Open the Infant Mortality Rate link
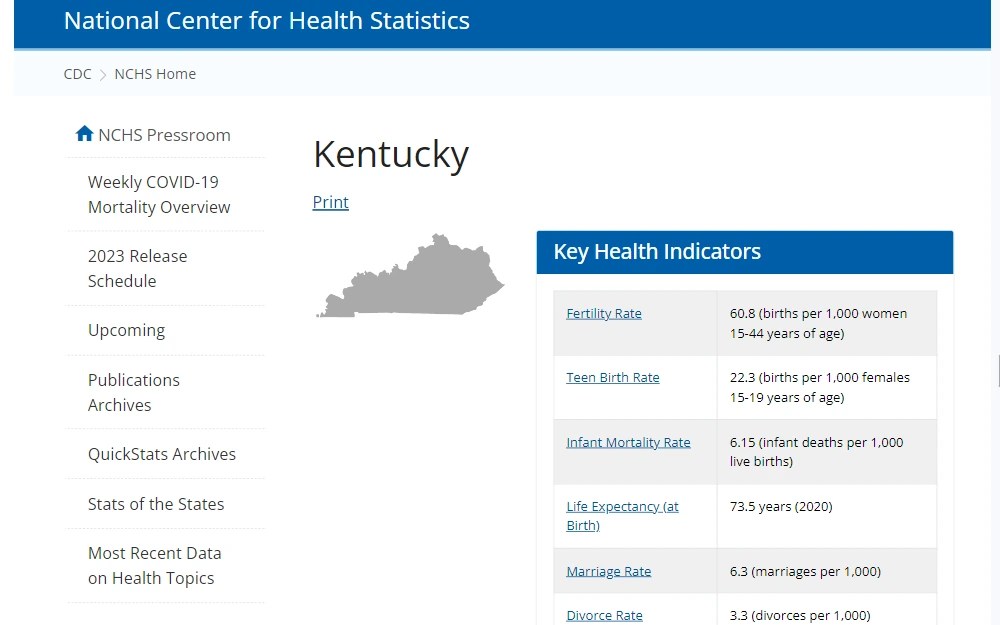Viewport: 1000px width, 625px height. coord(628,441)
